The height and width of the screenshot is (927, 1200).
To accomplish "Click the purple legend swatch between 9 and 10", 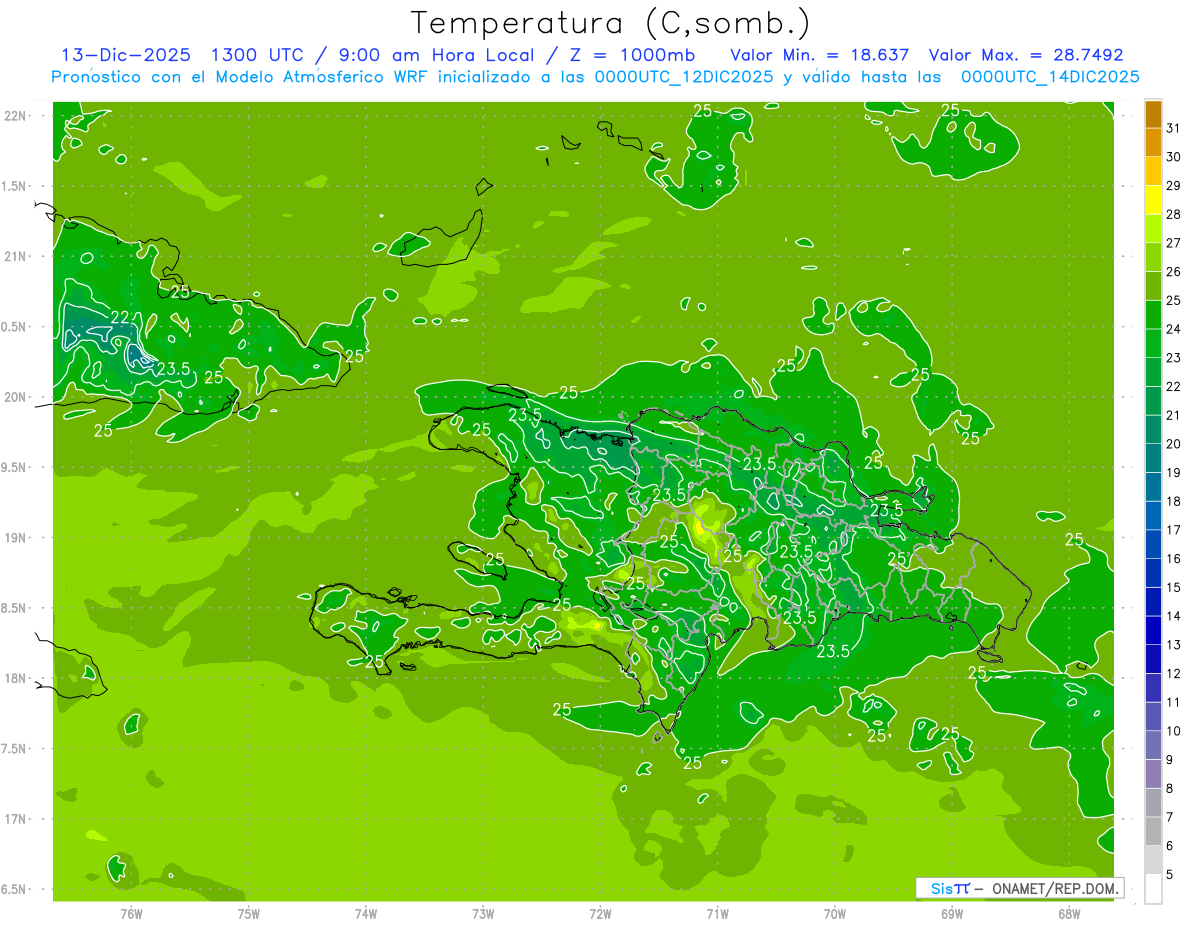I will click(x=1153, y=745).
